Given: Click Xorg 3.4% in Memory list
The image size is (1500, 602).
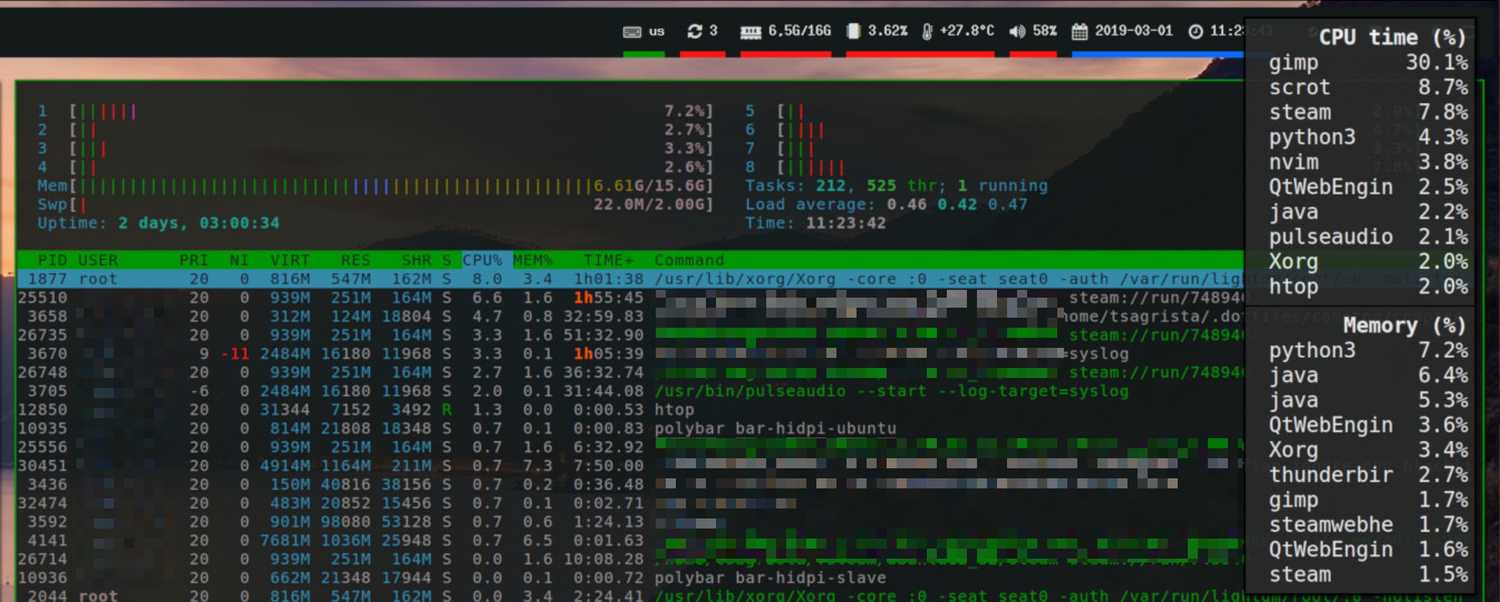Looking at the screenshot, I should tap(1368, 450).
